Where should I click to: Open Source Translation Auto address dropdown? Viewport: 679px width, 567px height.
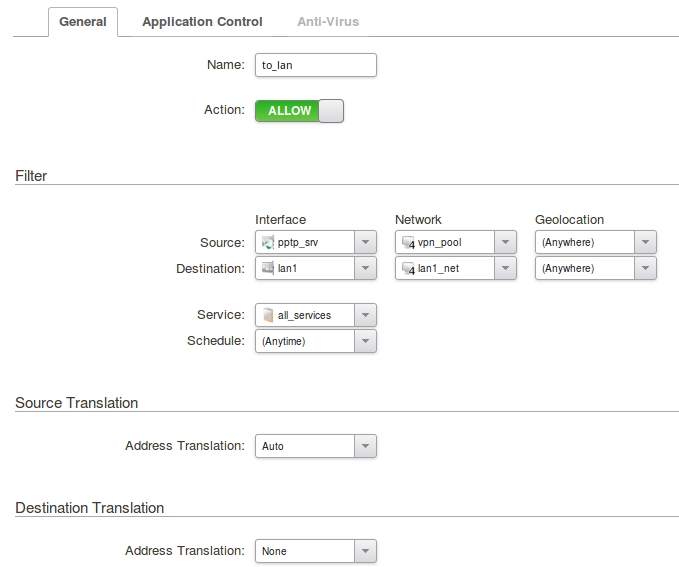pos(365,446)
